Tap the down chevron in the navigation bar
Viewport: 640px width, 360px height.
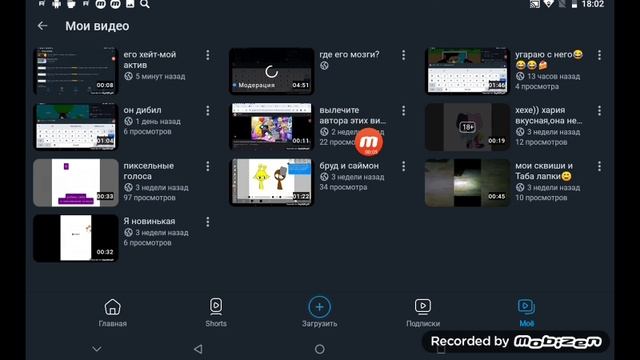[97, 349]
